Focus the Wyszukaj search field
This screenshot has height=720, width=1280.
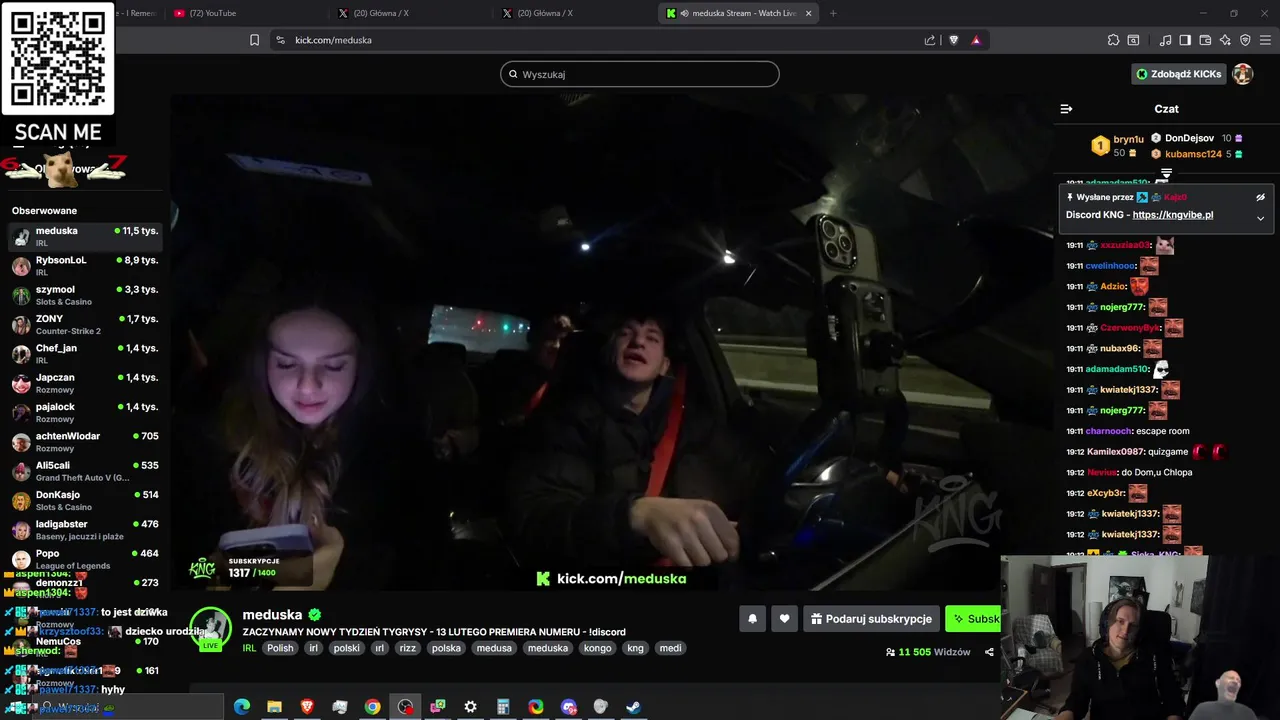(640, 74)
